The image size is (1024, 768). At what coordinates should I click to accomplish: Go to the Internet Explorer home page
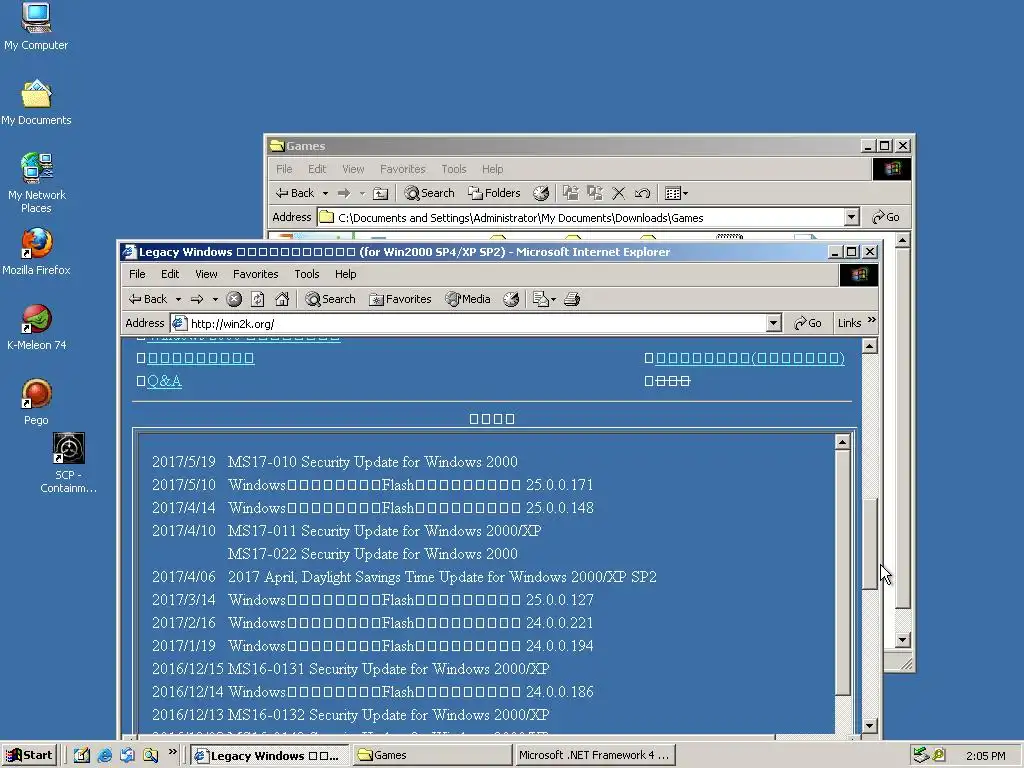[x=282, y=299]
